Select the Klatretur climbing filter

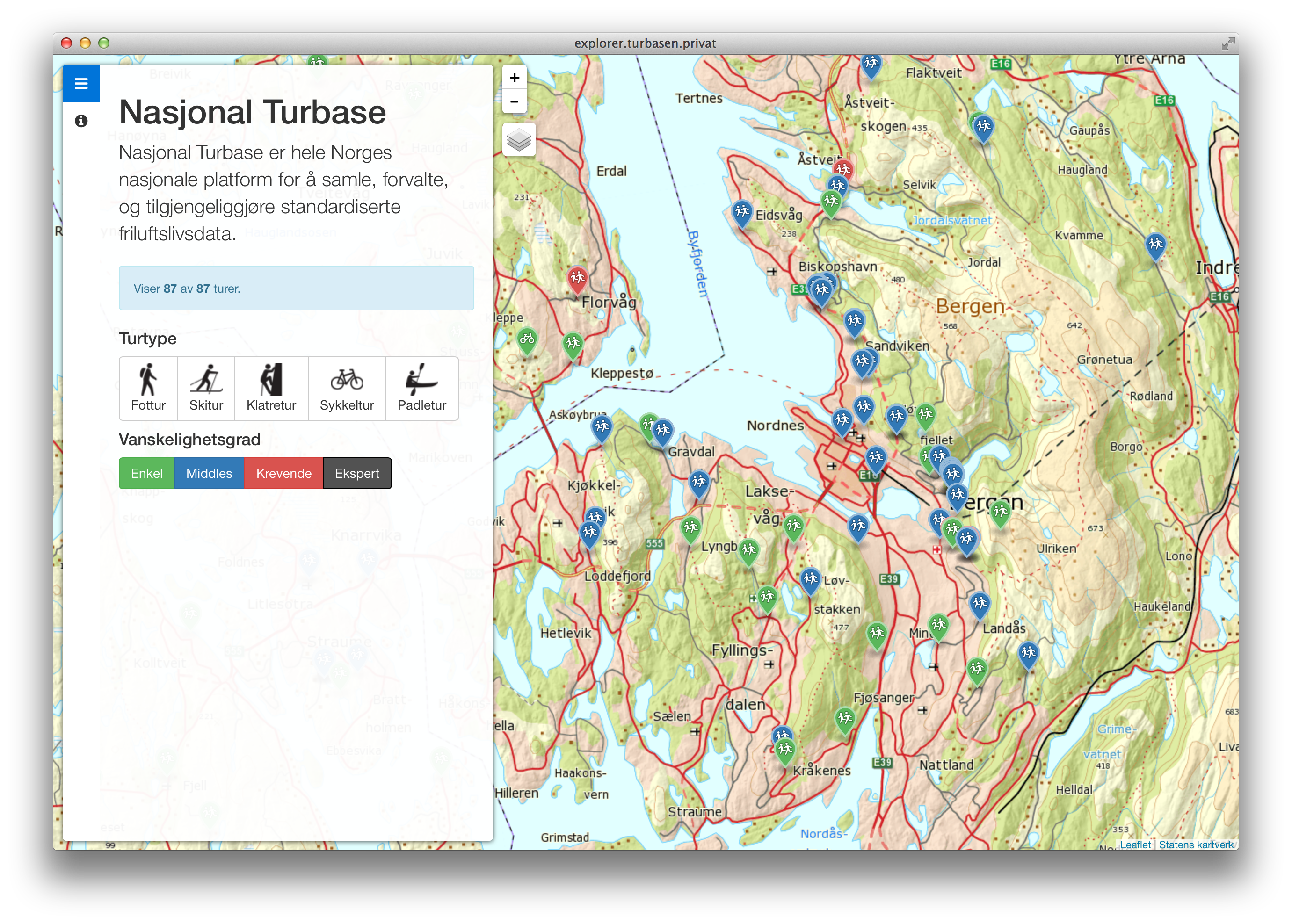pyautogui.click(x=271, y=389)
